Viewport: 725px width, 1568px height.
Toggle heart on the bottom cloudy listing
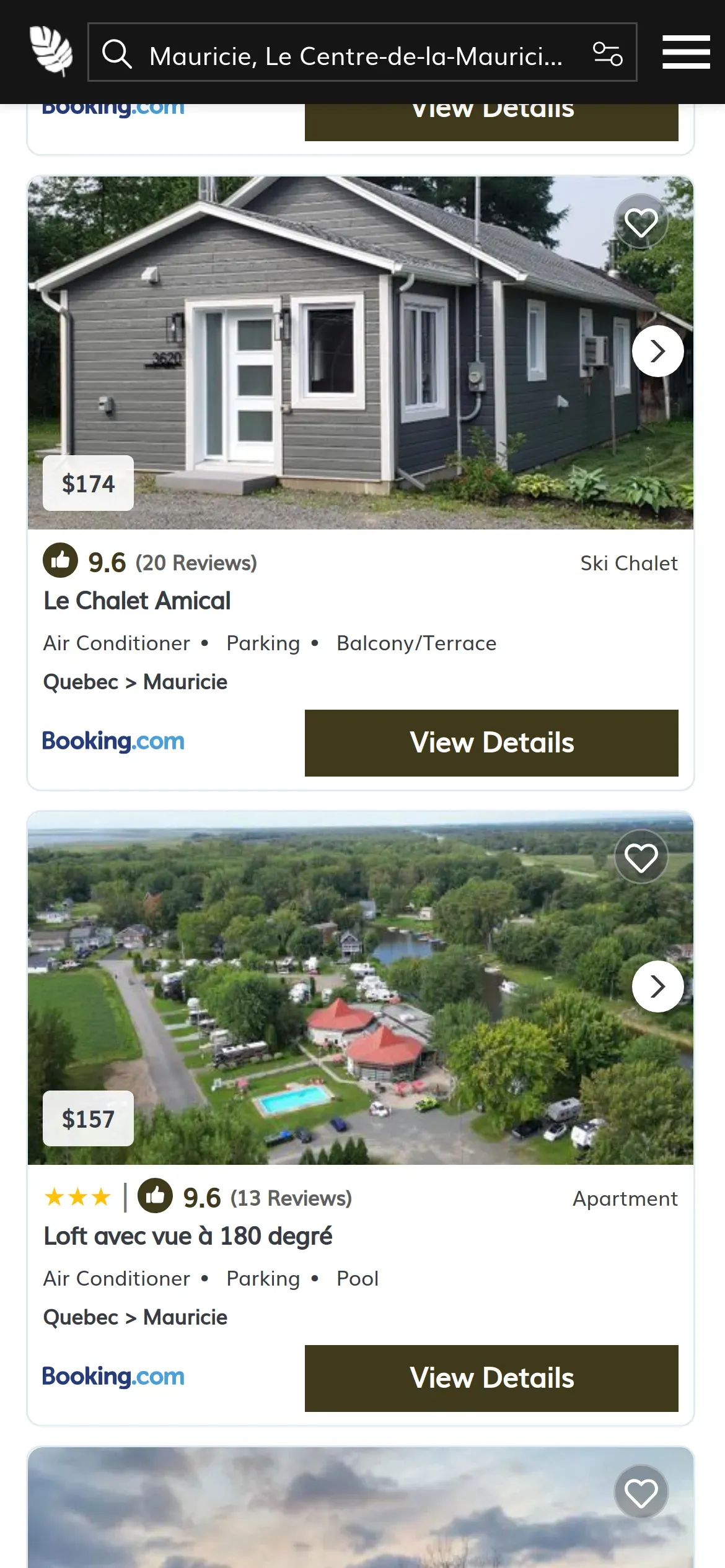coord(641,1492)
